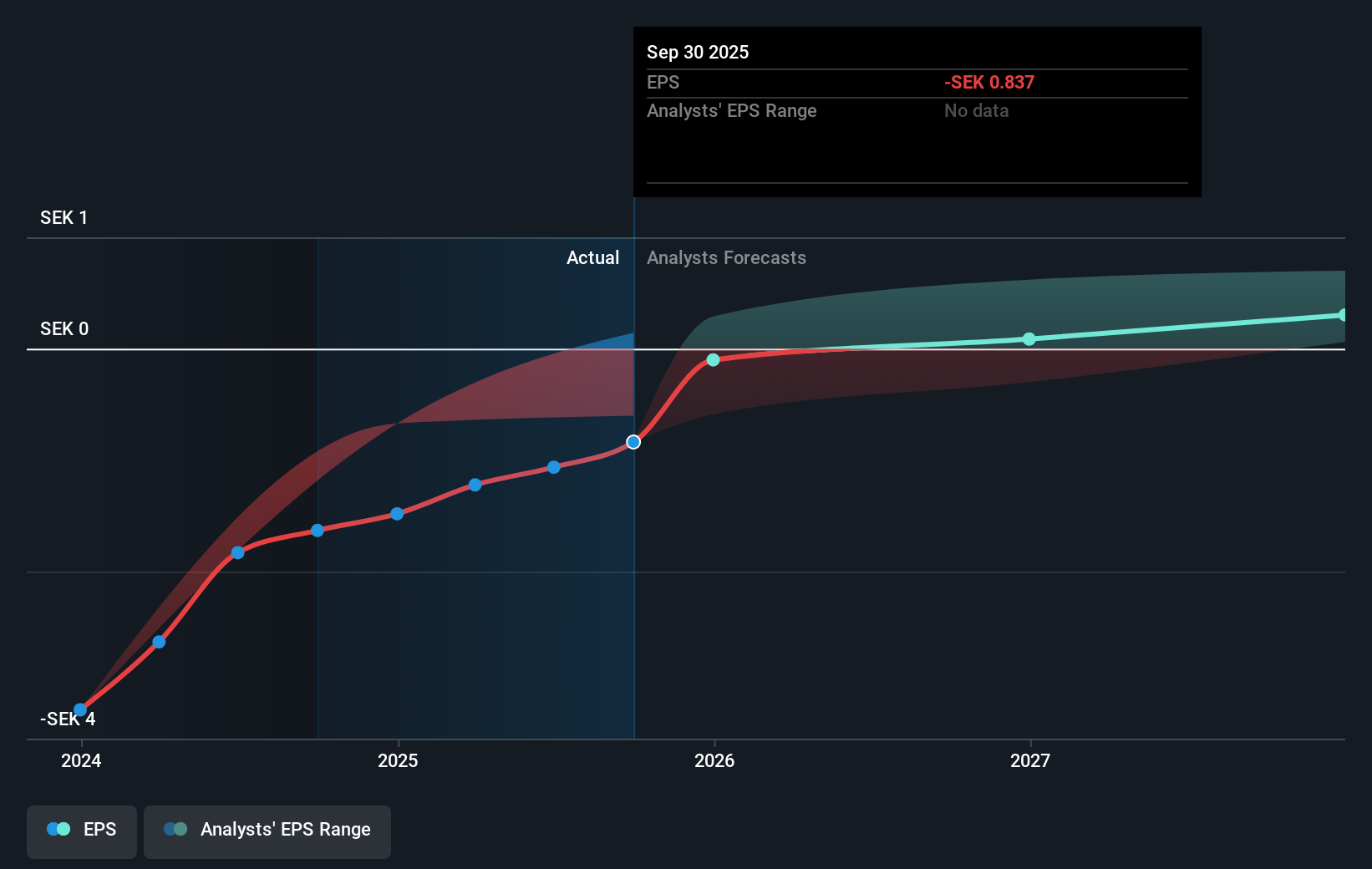Select the highlighted Sep 30 2025 data point
The height and width of the screenshot is (869, 1372).
633,442
